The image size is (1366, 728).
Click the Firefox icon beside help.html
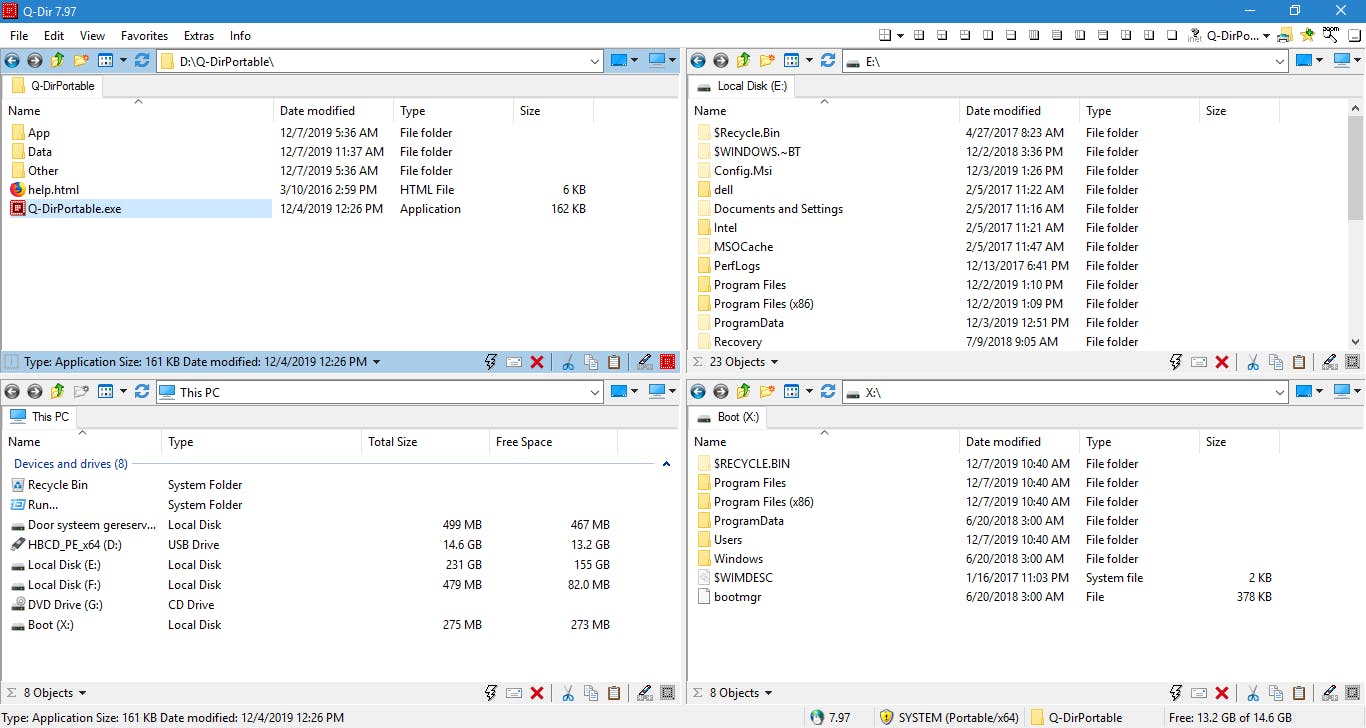(x=18, y=189)
